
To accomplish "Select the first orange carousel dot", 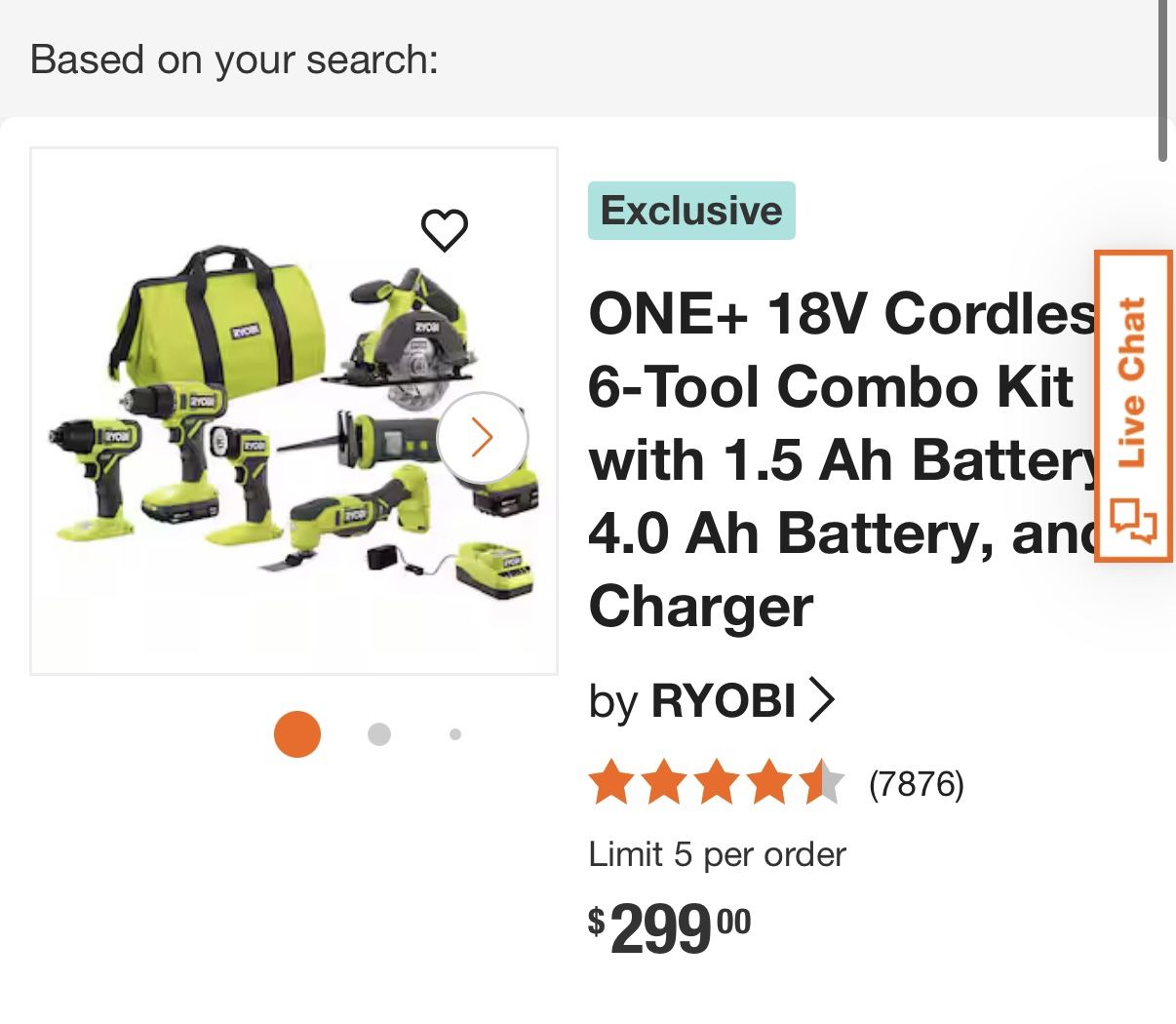I will (297, 734).
